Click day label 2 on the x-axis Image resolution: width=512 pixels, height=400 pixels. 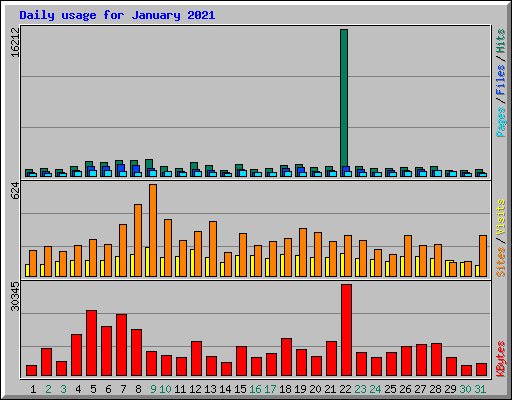[48, 389]
